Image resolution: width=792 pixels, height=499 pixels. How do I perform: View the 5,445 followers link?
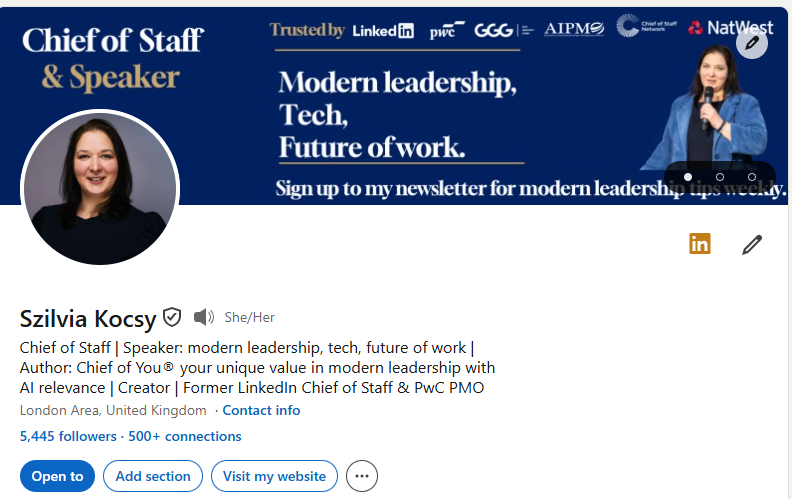coord(68,436)
